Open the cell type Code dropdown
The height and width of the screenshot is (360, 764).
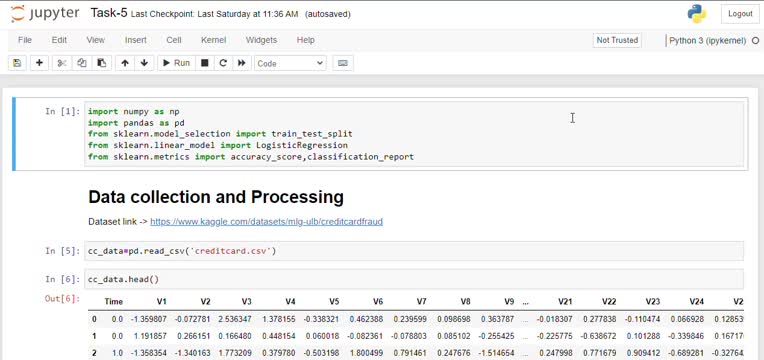coord(290,63)
